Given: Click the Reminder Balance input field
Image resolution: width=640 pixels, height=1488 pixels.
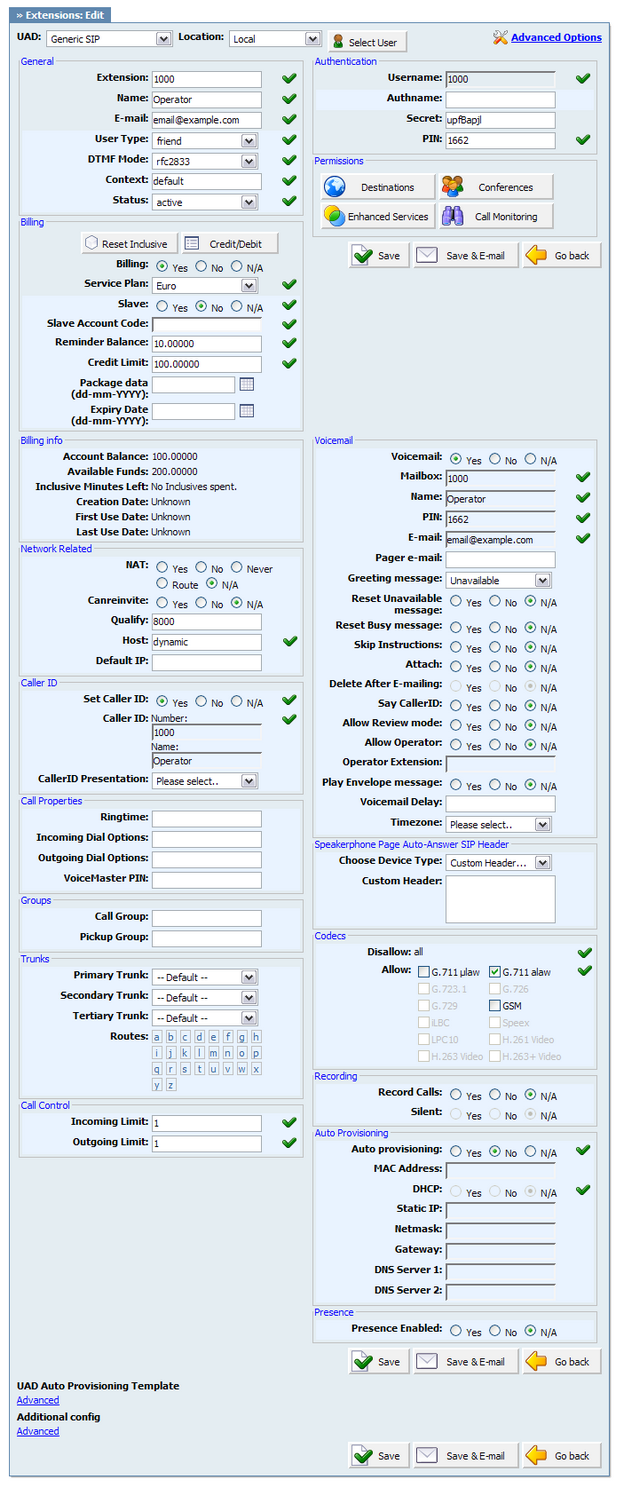Looking at the screenshot, I should pyautogui.click(x=206, y=343).
